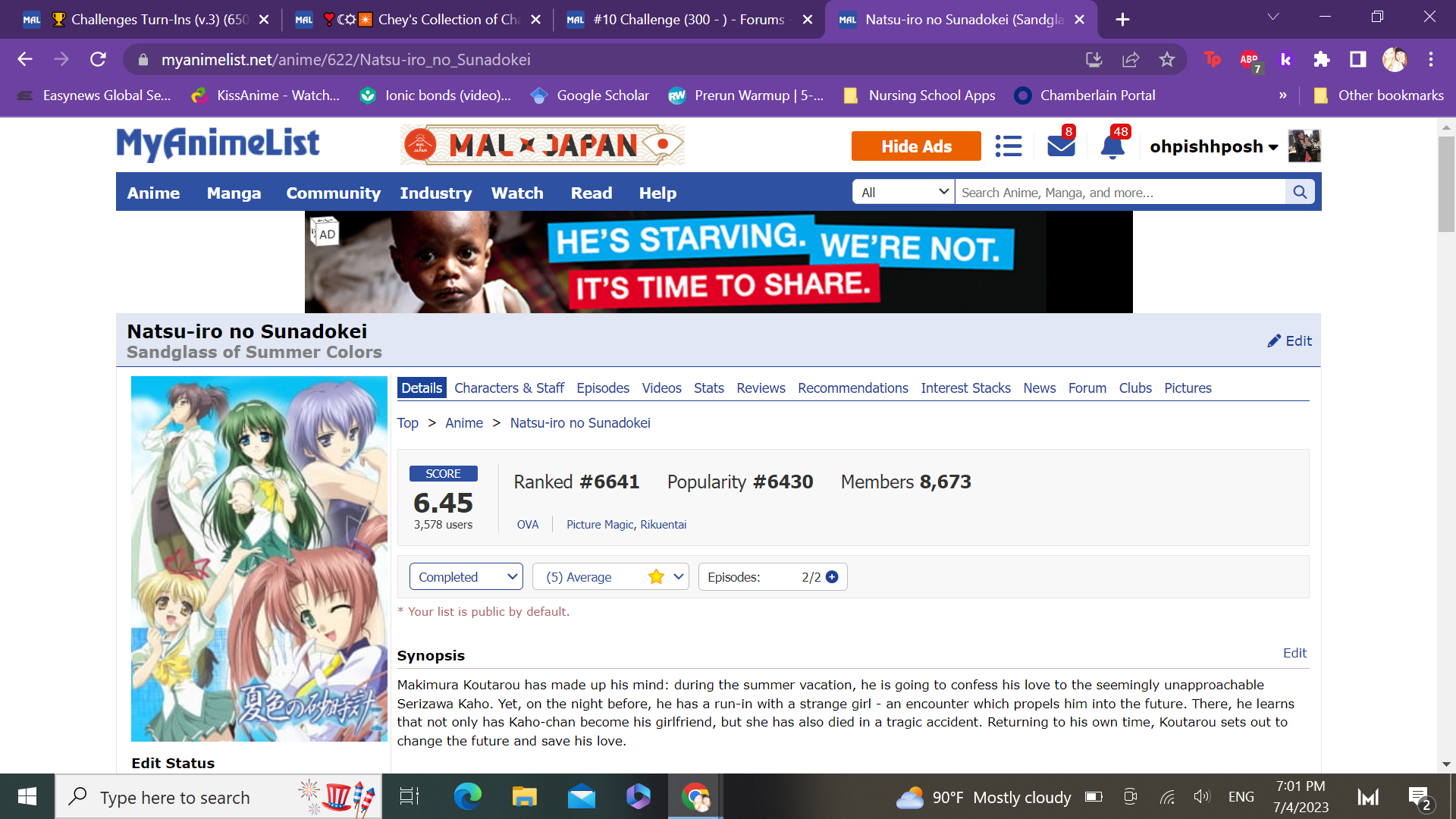This screenshot has width=1456, height=819.
Task: Open Windows Start menu
Action: (x=27, y=796)
